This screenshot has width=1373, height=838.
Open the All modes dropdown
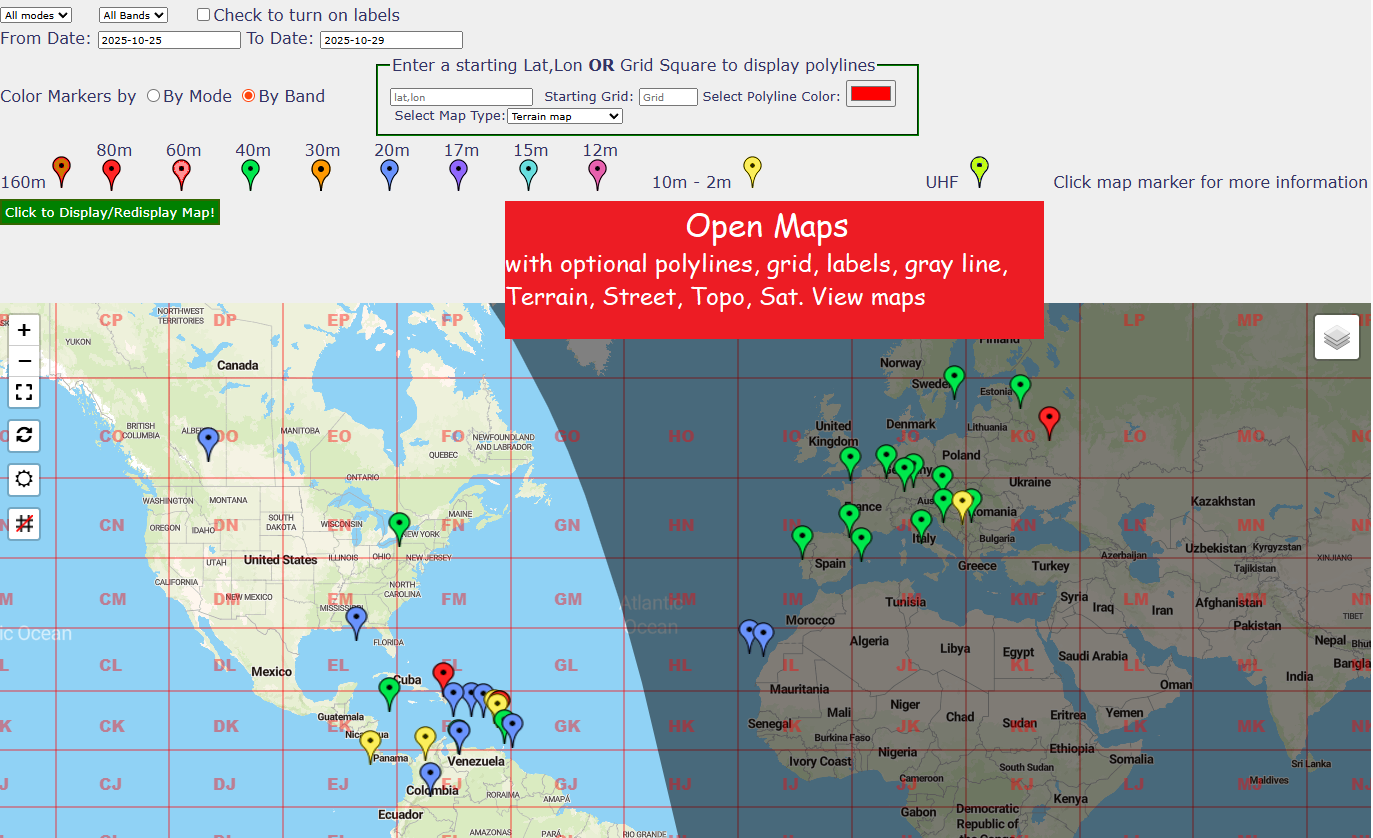[x=36, y=15]
